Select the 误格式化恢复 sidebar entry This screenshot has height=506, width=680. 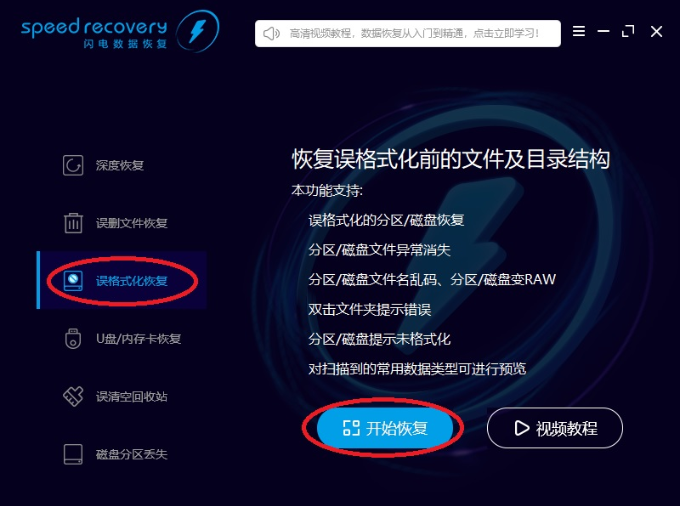pos(121,281)
